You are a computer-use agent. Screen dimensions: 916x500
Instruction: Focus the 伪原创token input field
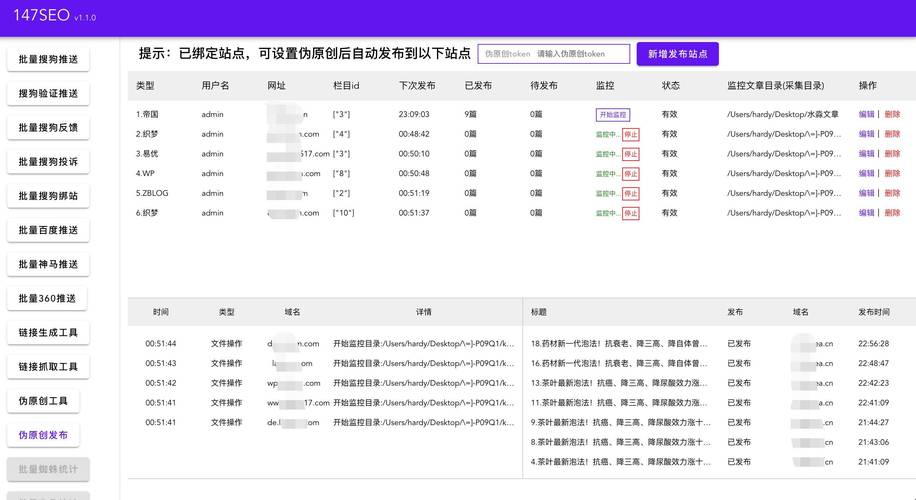tap(554, 54)
